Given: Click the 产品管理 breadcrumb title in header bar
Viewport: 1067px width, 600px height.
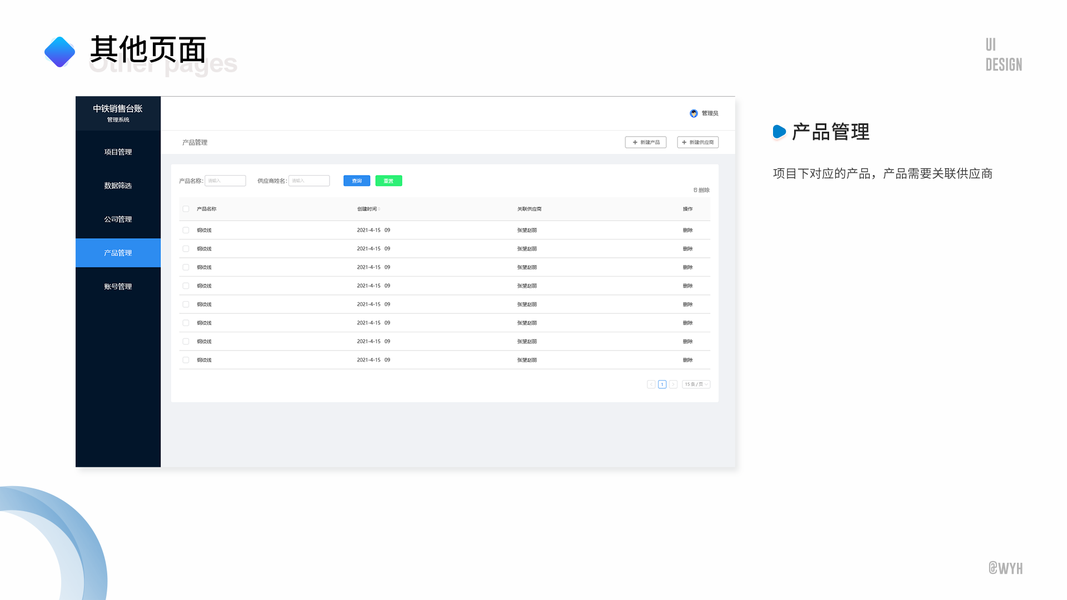Looking at the screenshot, I should [x=195, y=142].
